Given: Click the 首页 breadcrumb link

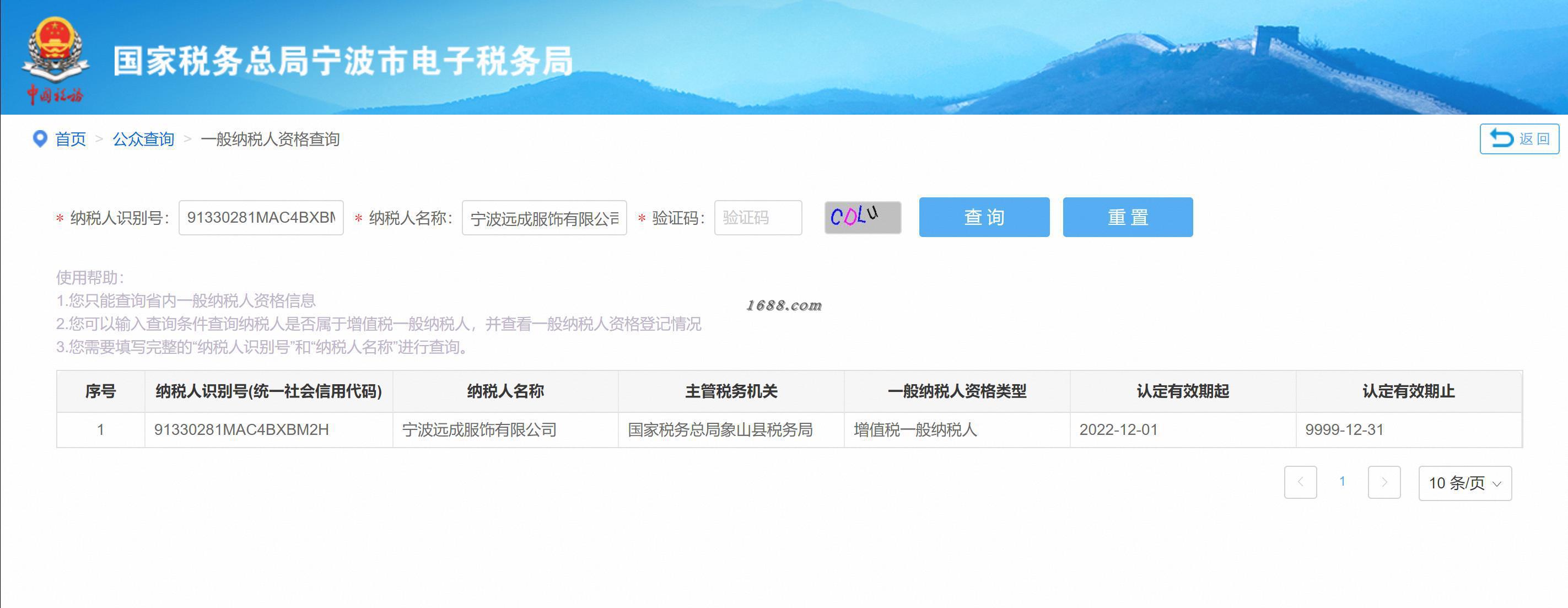Looking at the screenshot, I should pyautogui.click(x=71, y=139).
